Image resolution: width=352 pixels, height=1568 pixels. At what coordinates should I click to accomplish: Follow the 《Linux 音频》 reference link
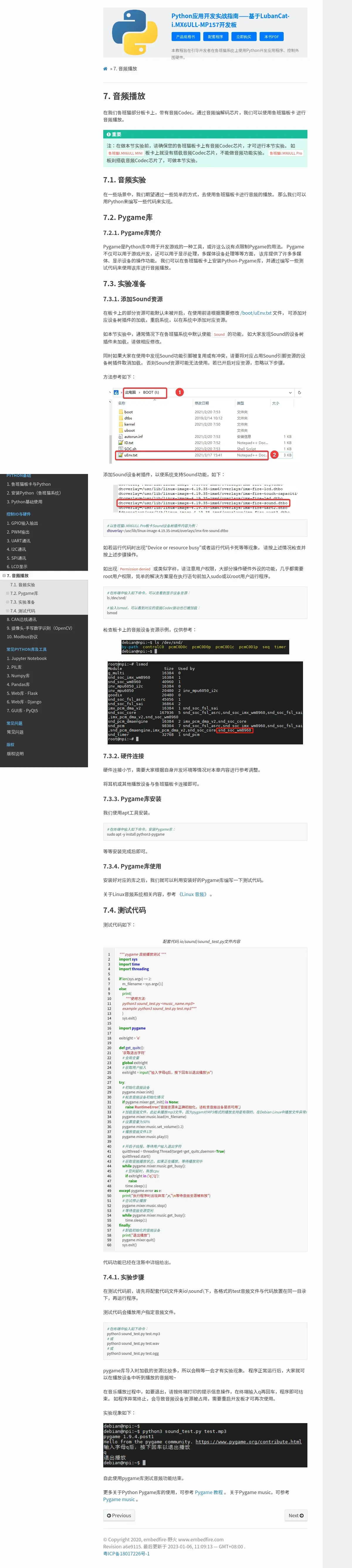pyautogui.click(x=193, y=894)
